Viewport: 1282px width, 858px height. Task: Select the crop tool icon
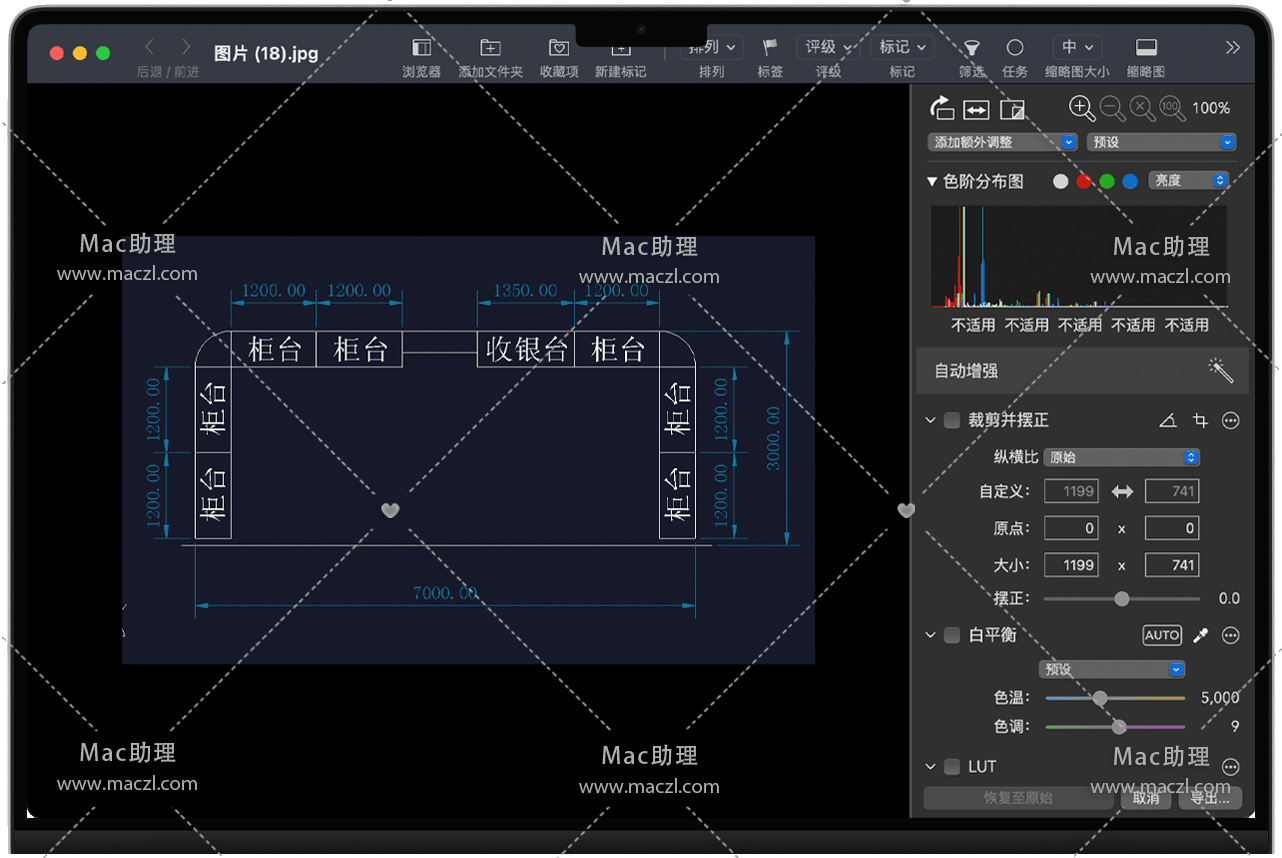tap(1200, 421)
